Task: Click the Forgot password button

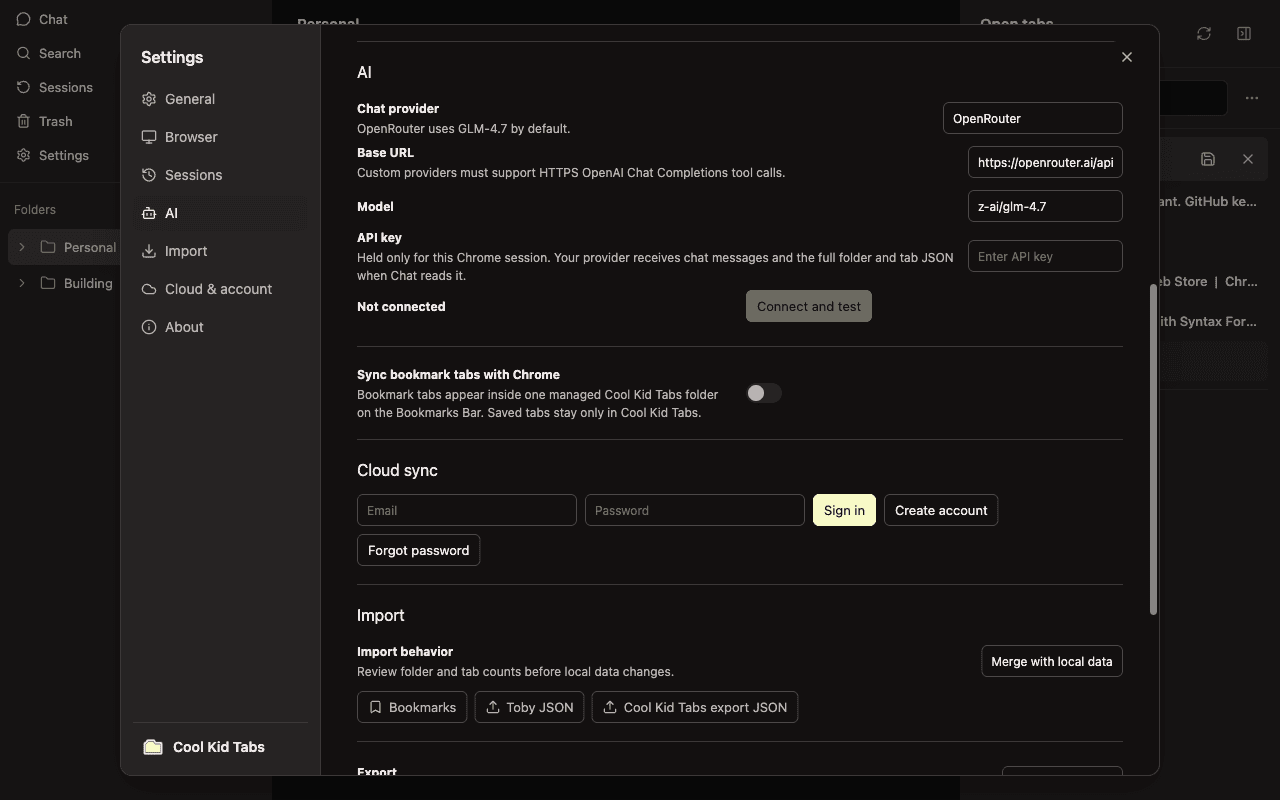Action: 418,550
